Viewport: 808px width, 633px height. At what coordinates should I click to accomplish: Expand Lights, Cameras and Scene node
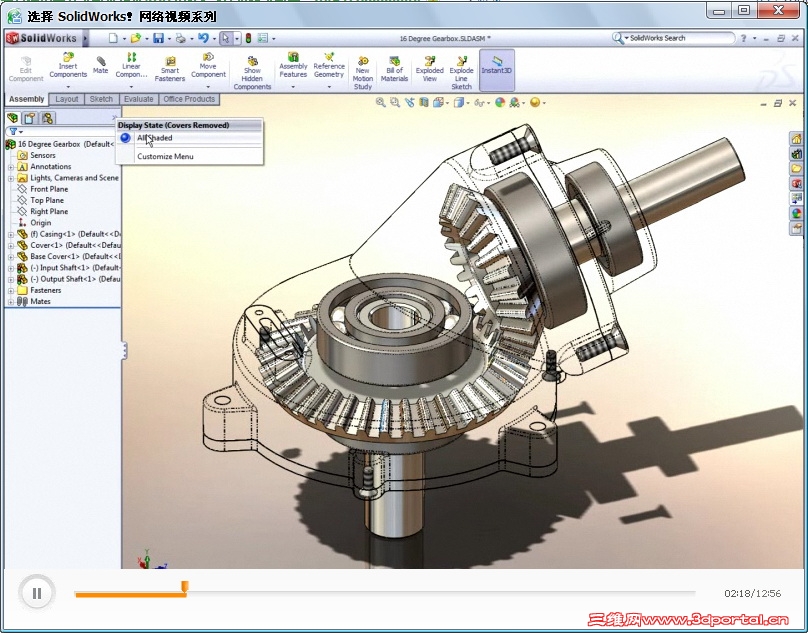11,178
